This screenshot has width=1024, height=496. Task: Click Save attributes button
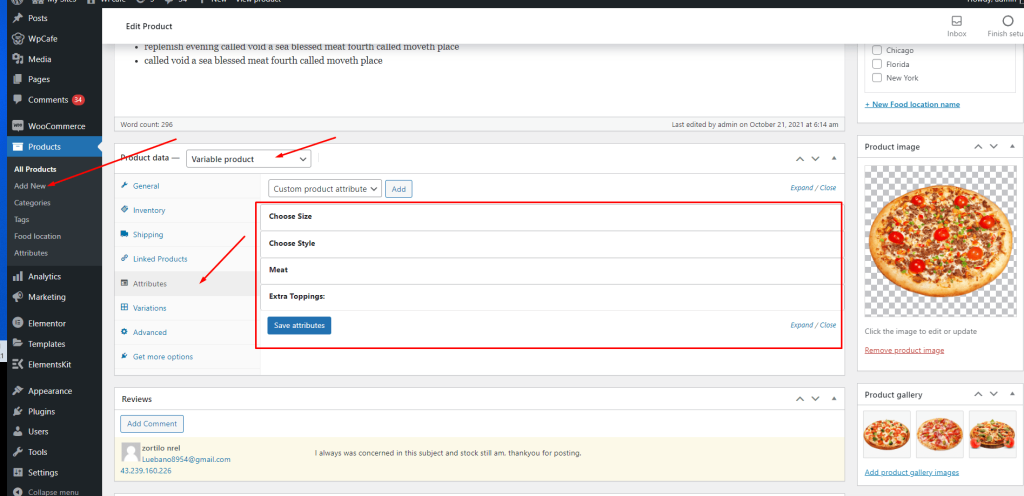[x=299, y=326]
